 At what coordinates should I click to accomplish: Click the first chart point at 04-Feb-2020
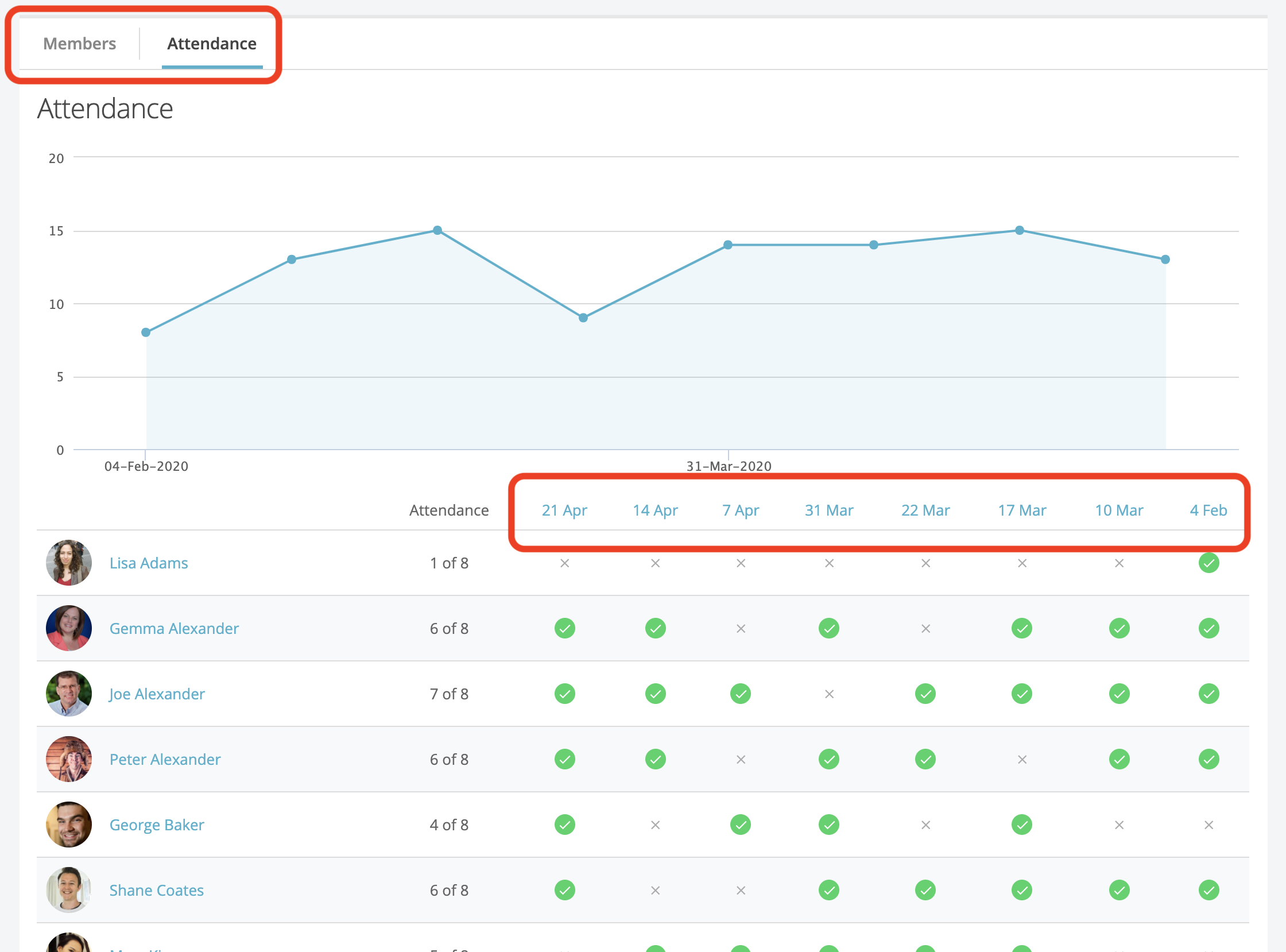click(146, 332)
